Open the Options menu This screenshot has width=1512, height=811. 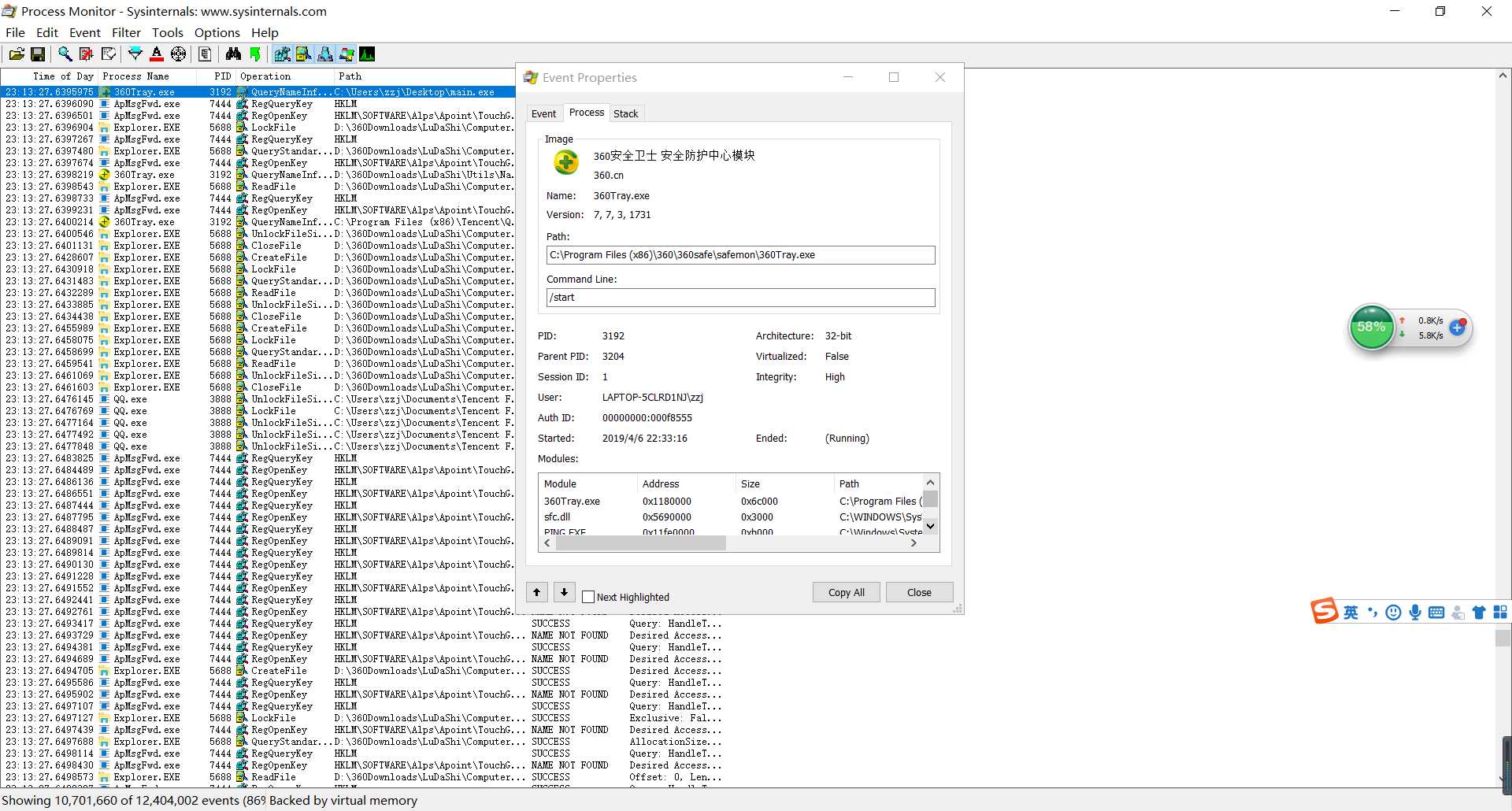(217, 32)
